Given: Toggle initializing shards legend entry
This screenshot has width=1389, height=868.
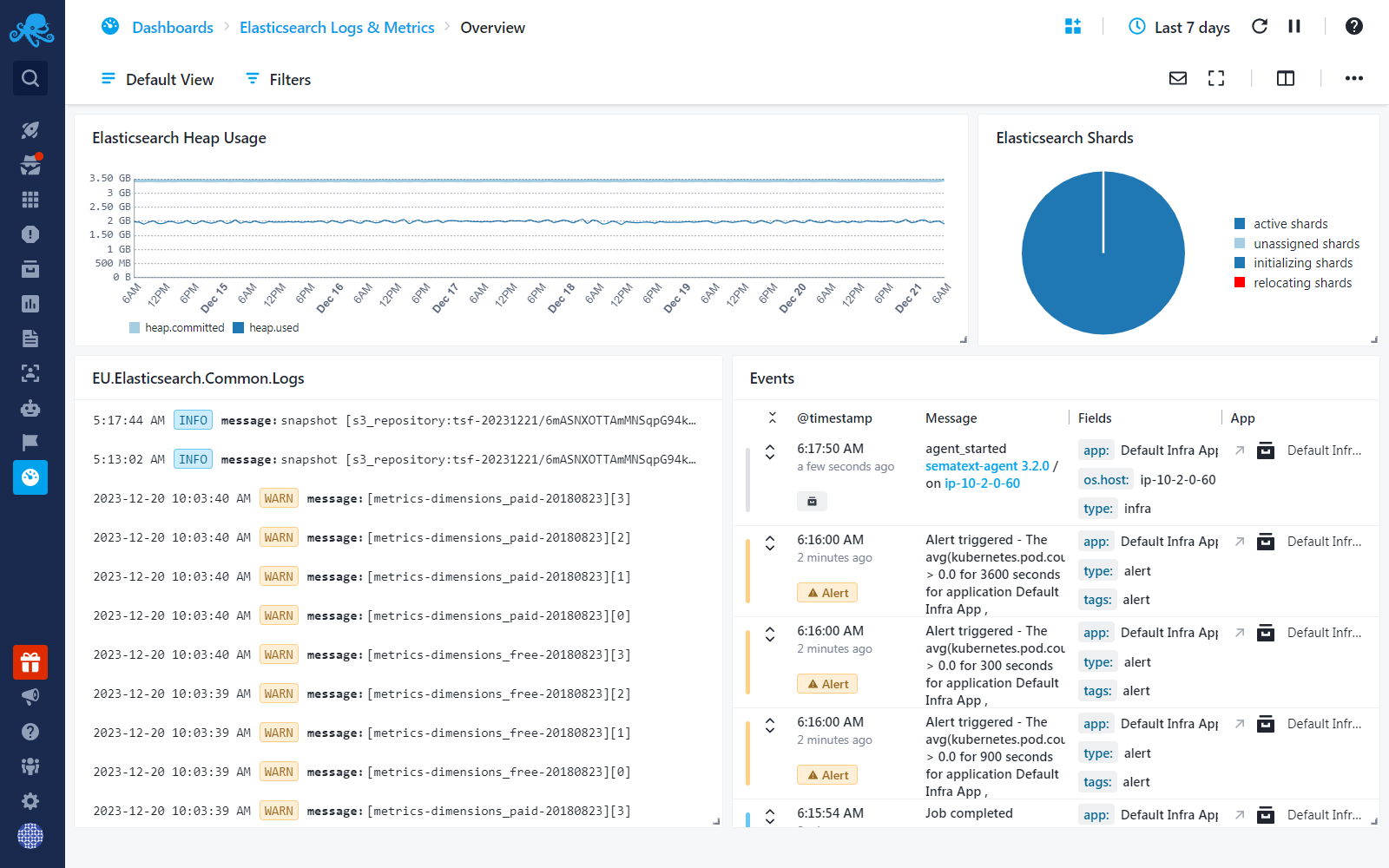Looking at the screenshot, I should pos(1294,263).
